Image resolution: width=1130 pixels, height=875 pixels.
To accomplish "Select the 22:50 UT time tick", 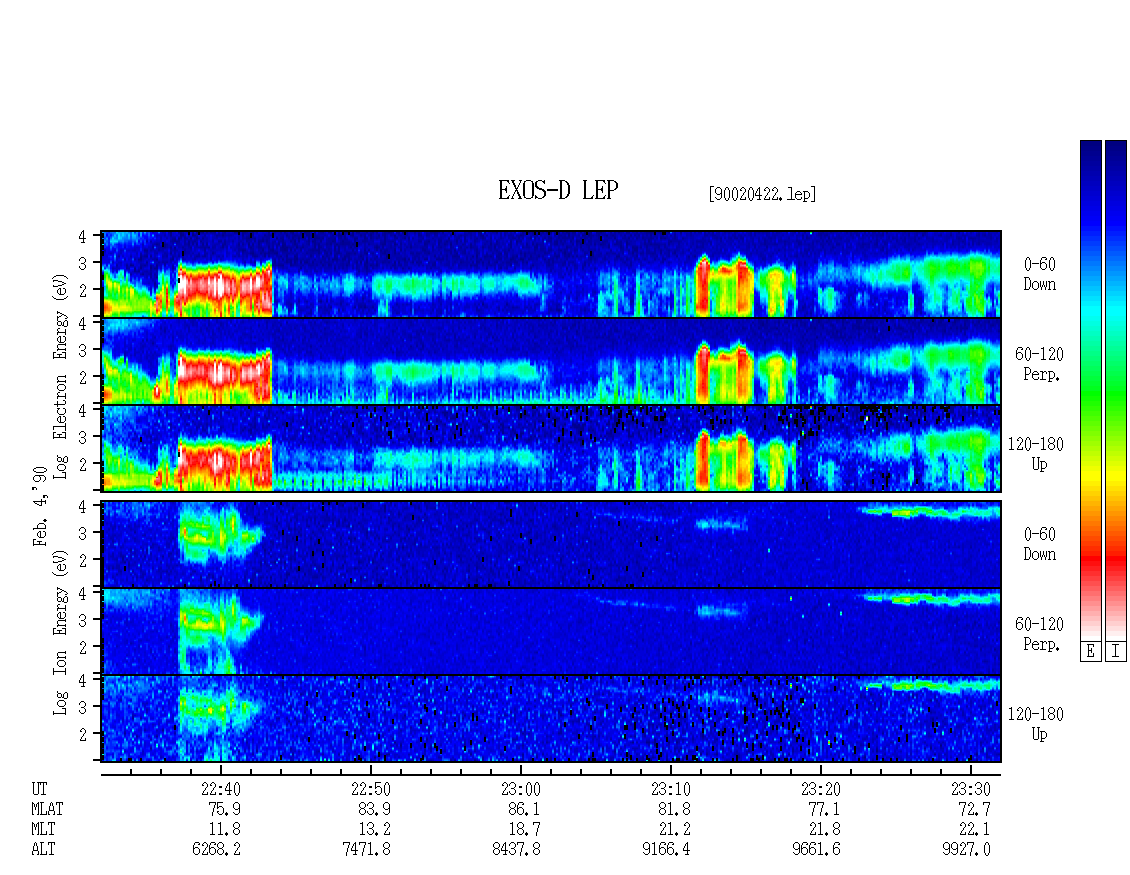I will click(x=370, y=789).
